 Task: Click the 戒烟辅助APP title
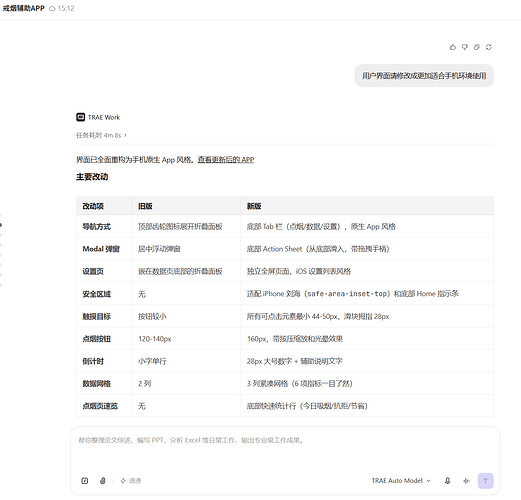tap(23, 8)
